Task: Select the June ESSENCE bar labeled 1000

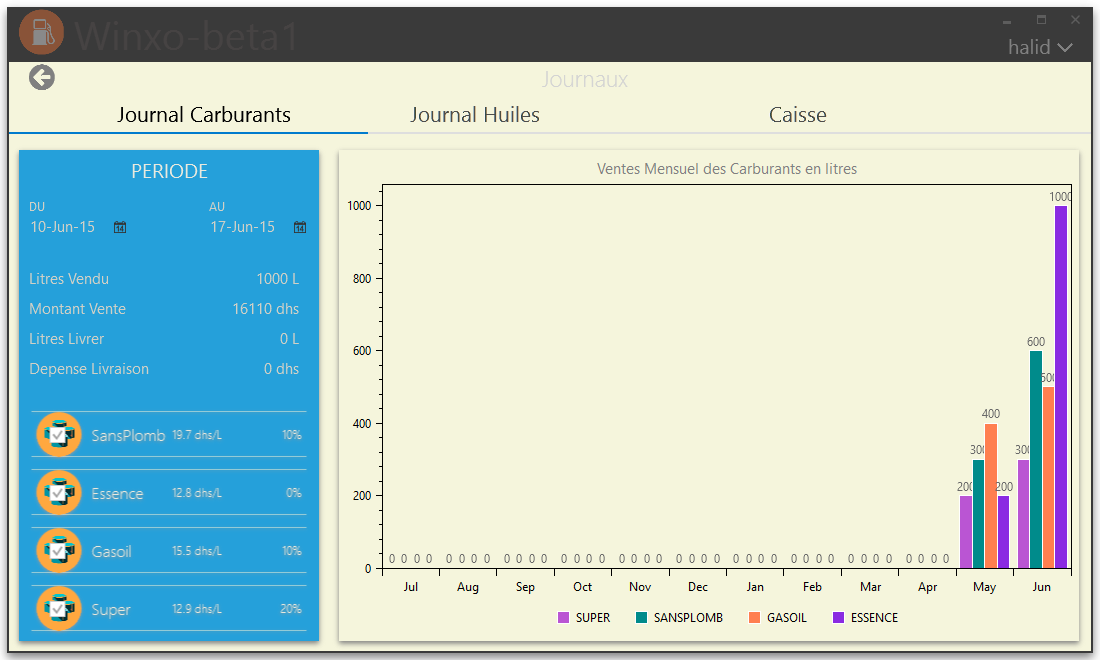Action: [x=1061, y=386]
